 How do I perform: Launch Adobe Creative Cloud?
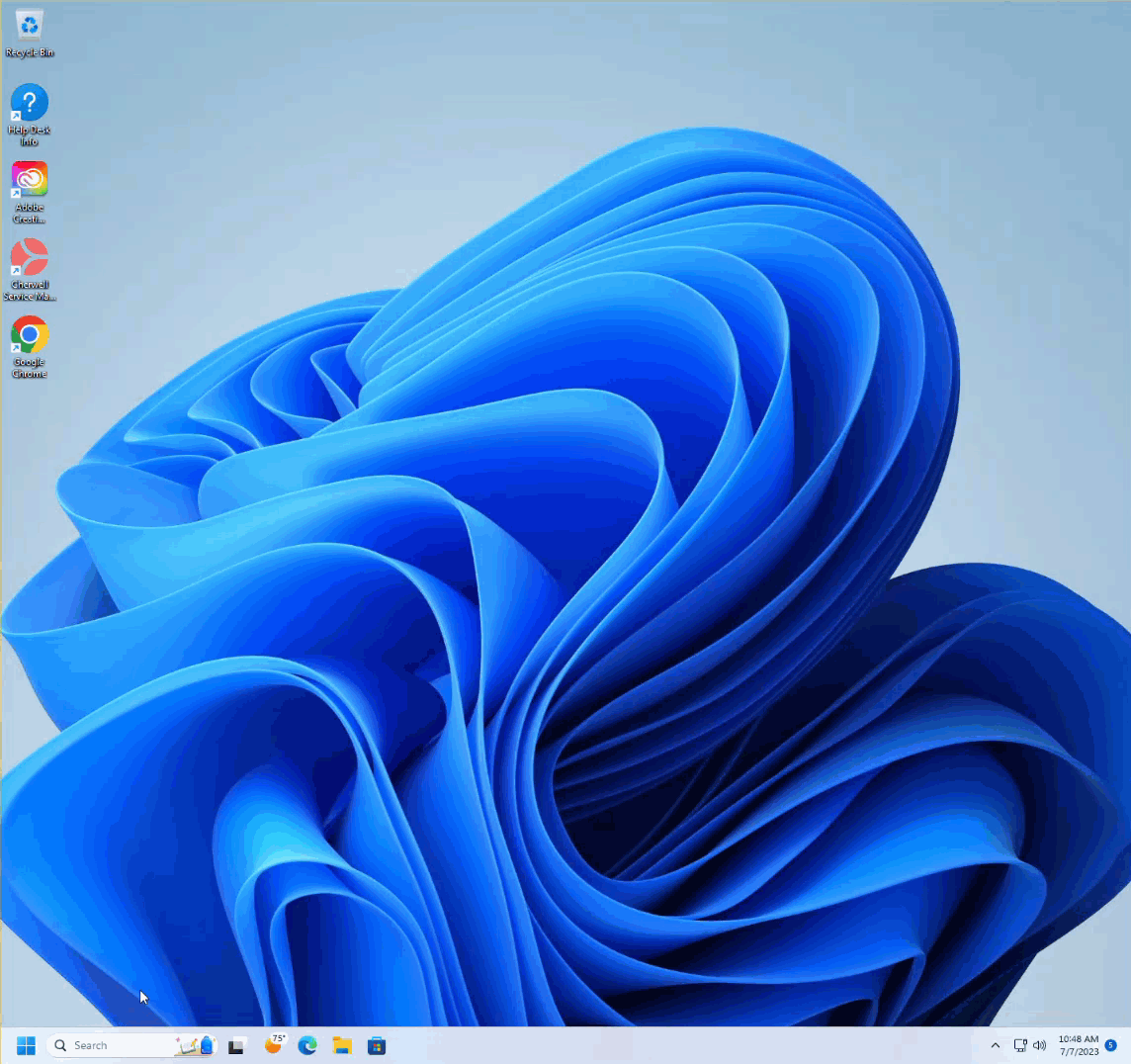(29, 181)
